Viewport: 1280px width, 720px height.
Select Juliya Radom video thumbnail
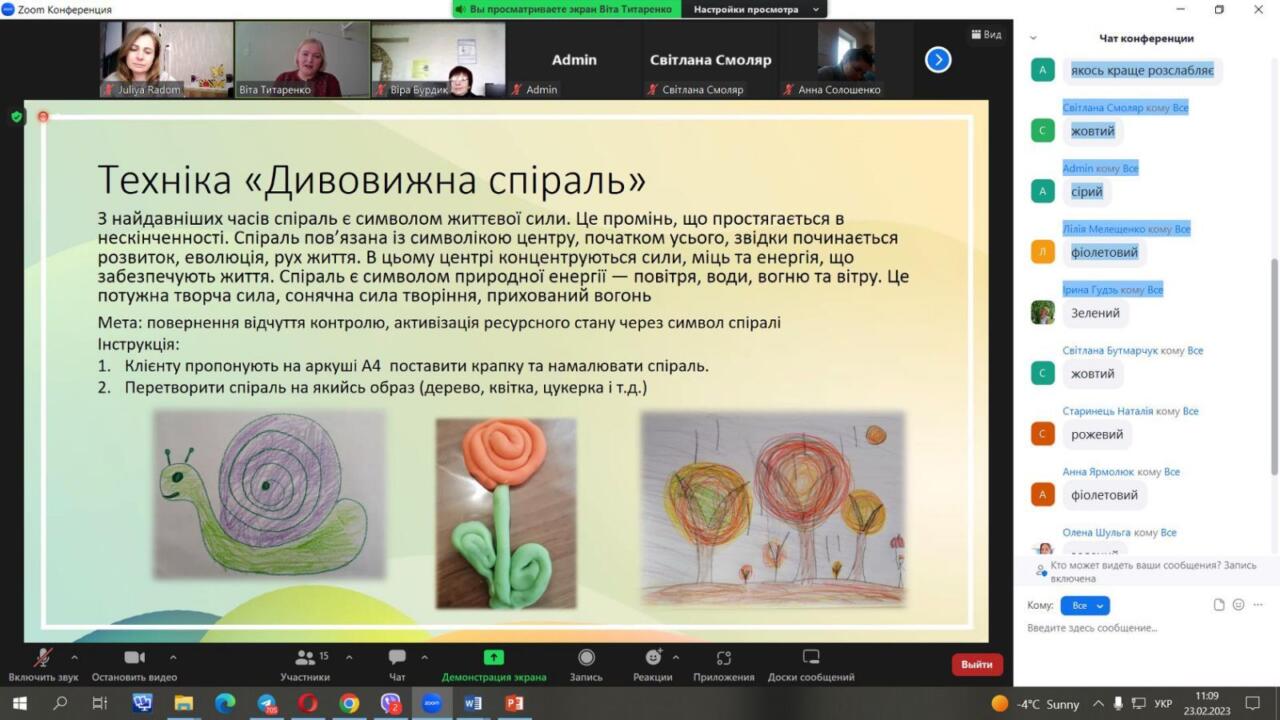[166, 60]
